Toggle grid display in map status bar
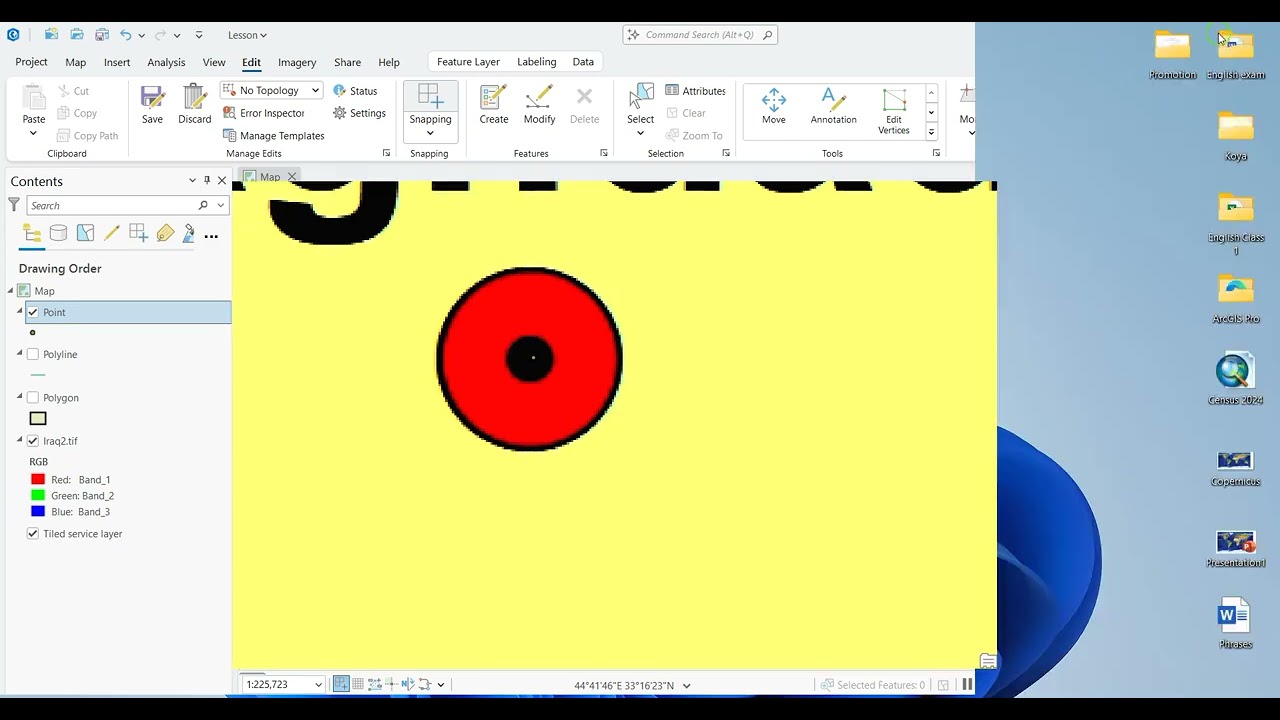This screenshot has height=720, width=1280. point(358,685)
